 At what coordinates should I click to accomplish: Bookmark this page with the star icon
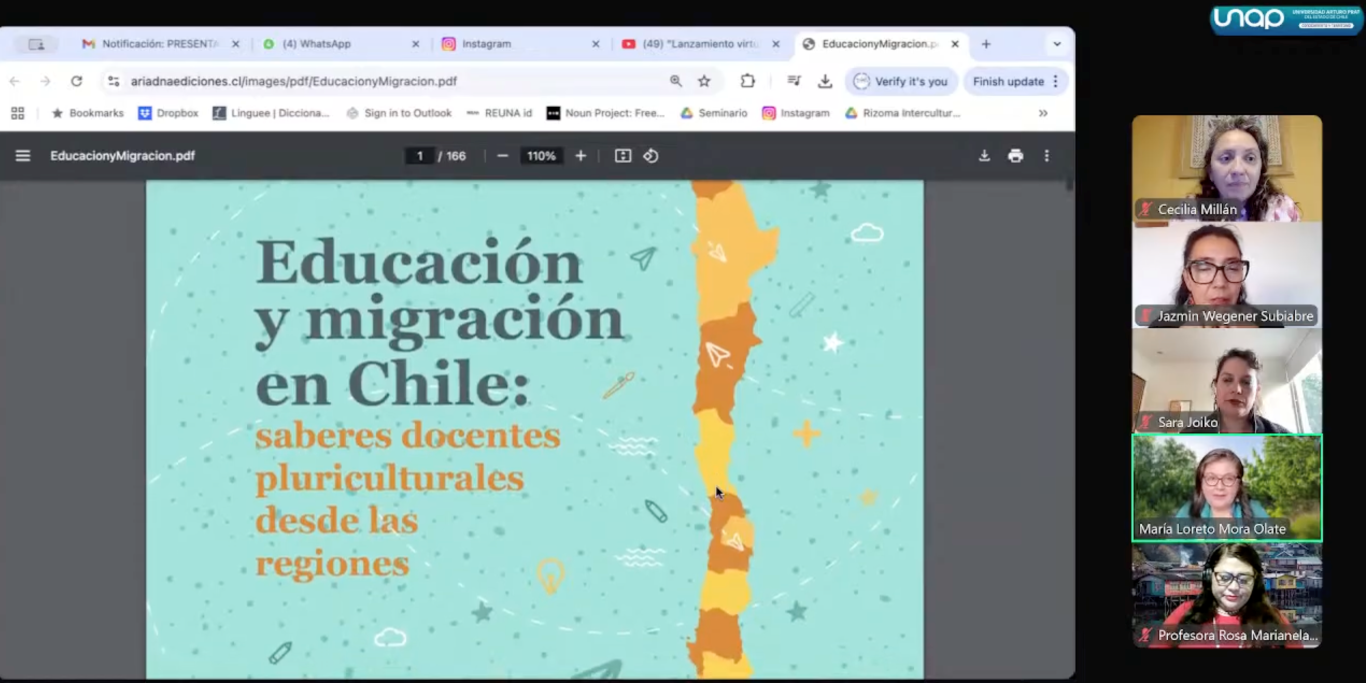(x=704, y=81)
